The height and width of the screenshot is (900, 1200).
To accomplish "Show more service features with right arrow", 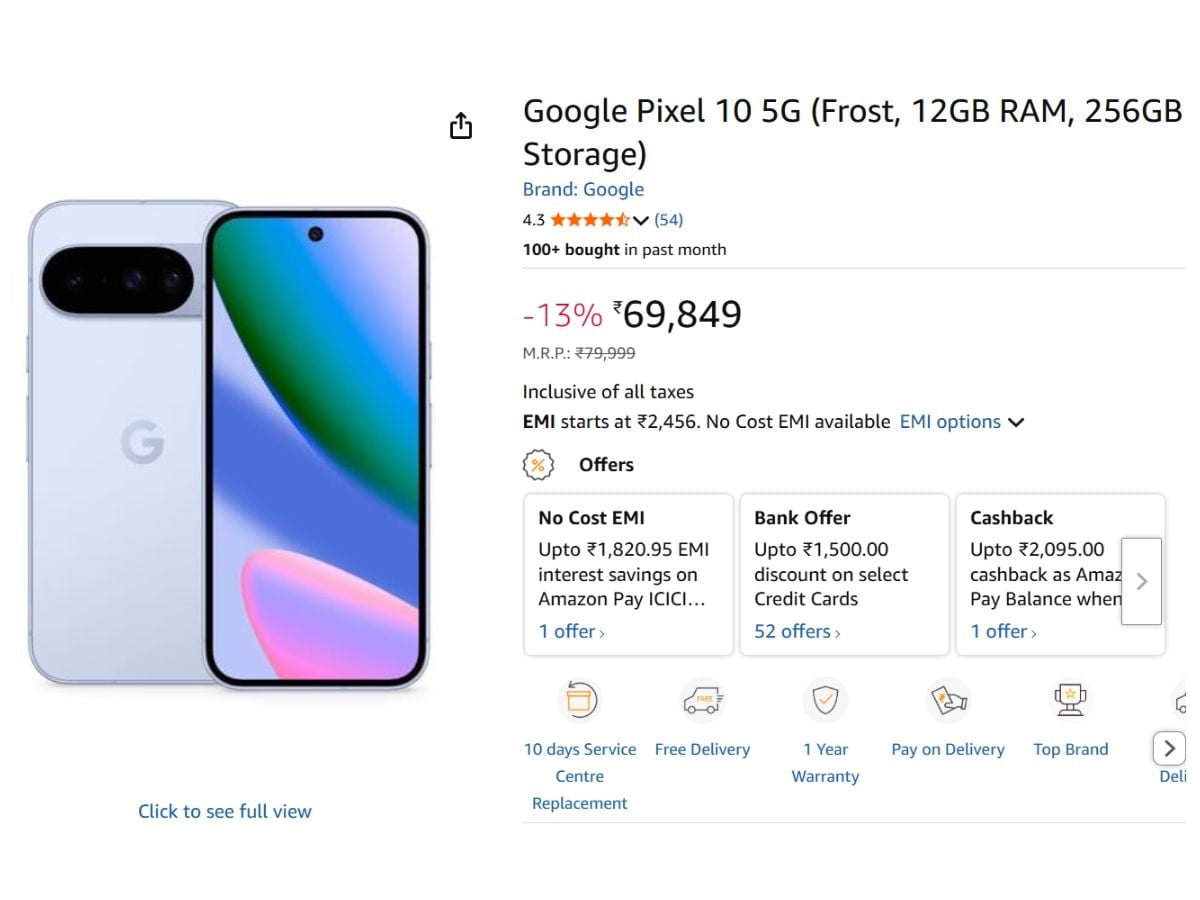I will (1168, 748).
